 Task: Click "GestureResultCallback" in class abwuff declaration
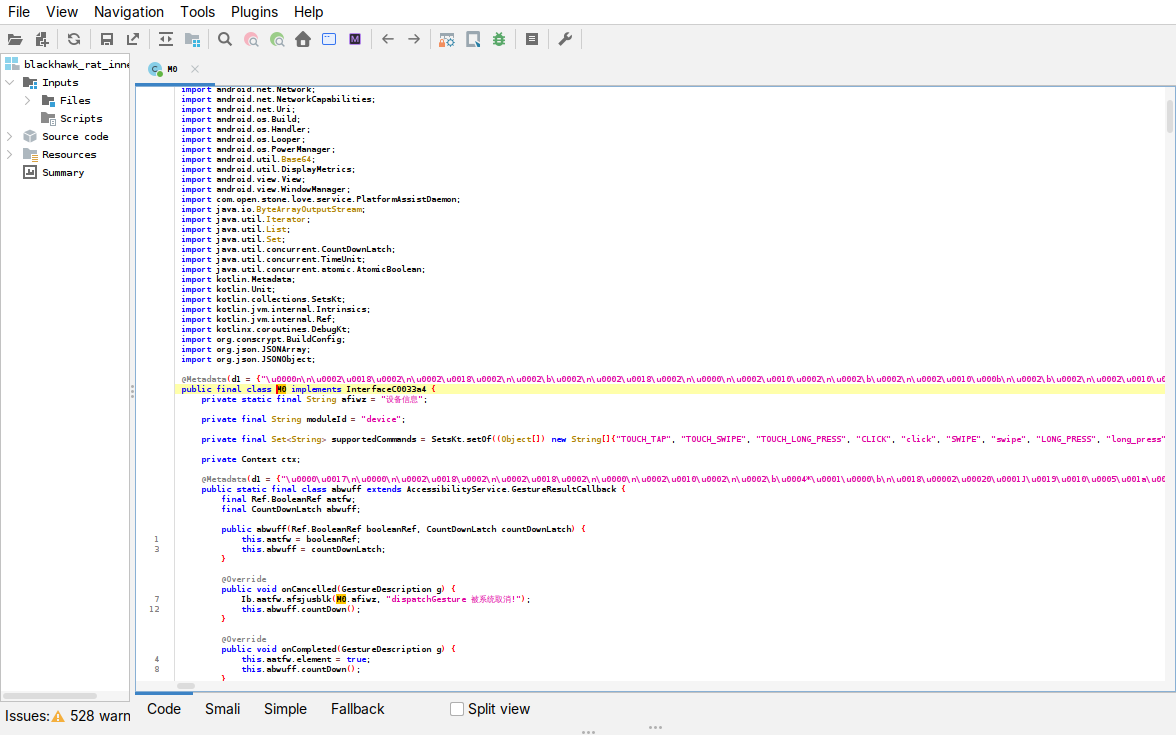(x=563, y=489)
